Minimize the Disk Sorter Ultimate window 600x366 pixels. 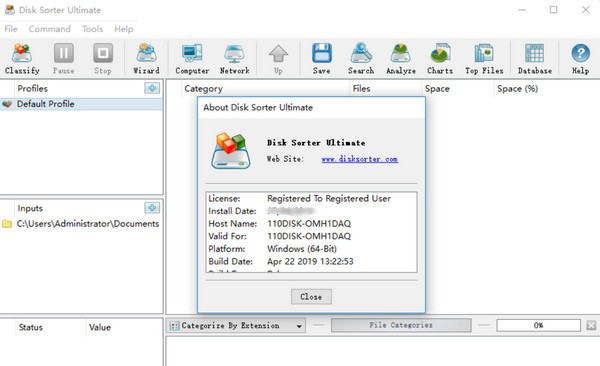(x=522, y=10)
